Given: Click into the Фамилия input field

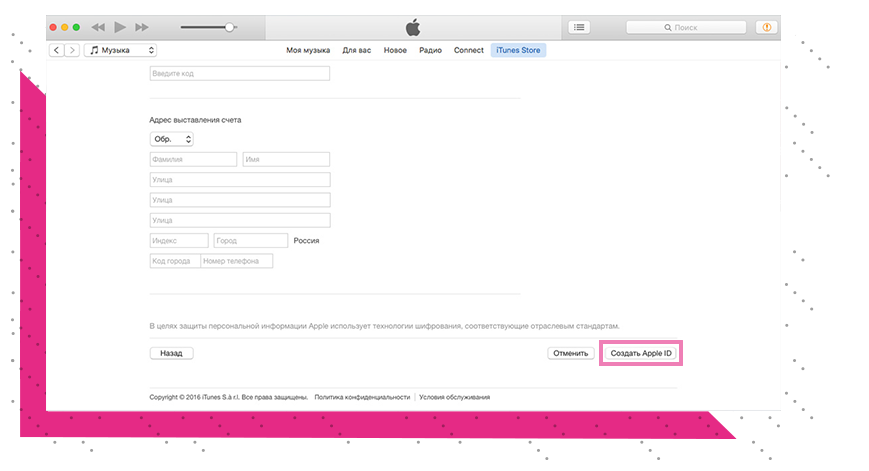Looking at the screenshot, I should pos(193,159).
